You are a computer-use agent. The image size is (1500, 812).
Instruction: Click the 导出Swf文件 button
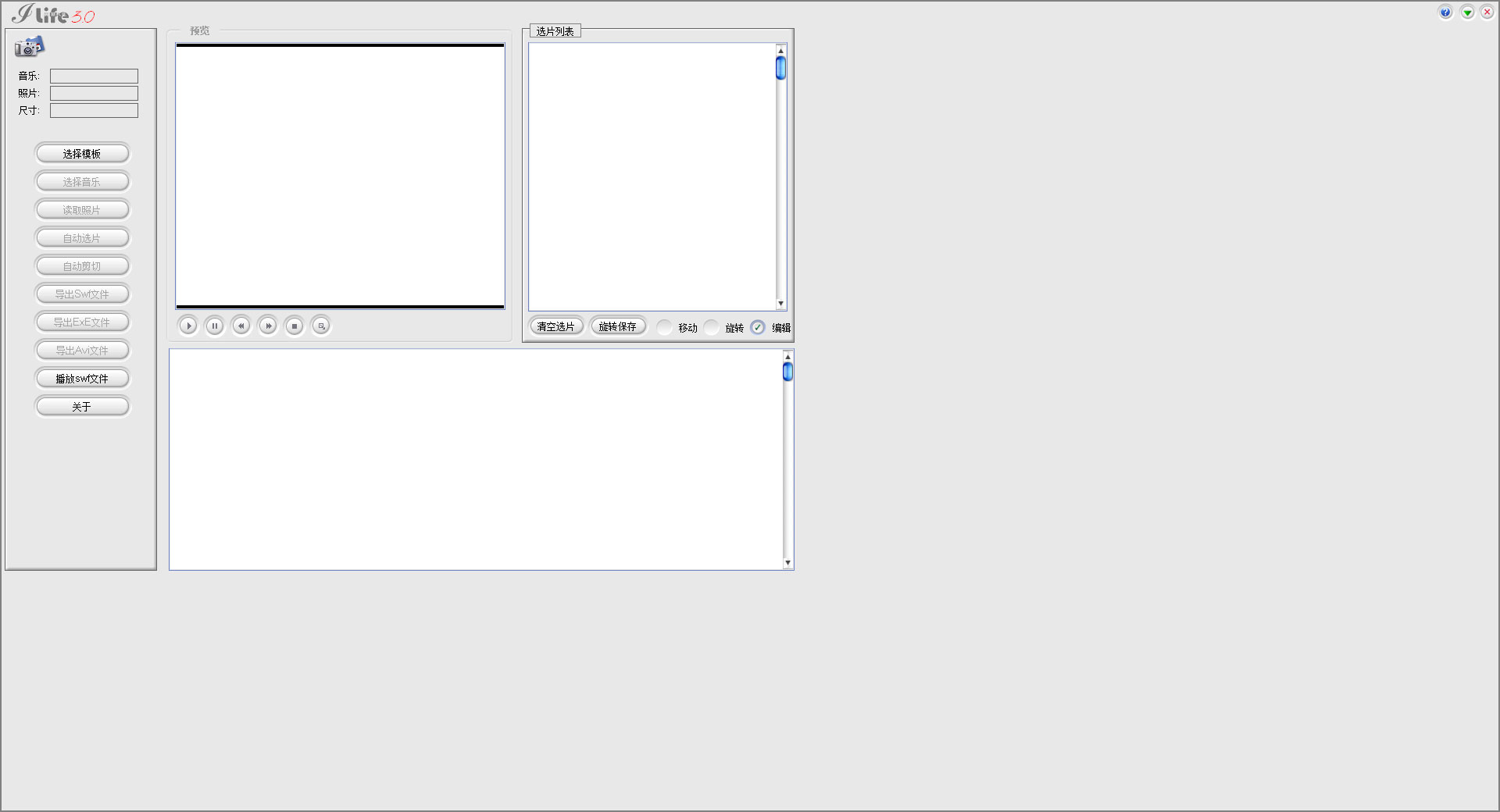pyautogui.click(x=82, y=294)
